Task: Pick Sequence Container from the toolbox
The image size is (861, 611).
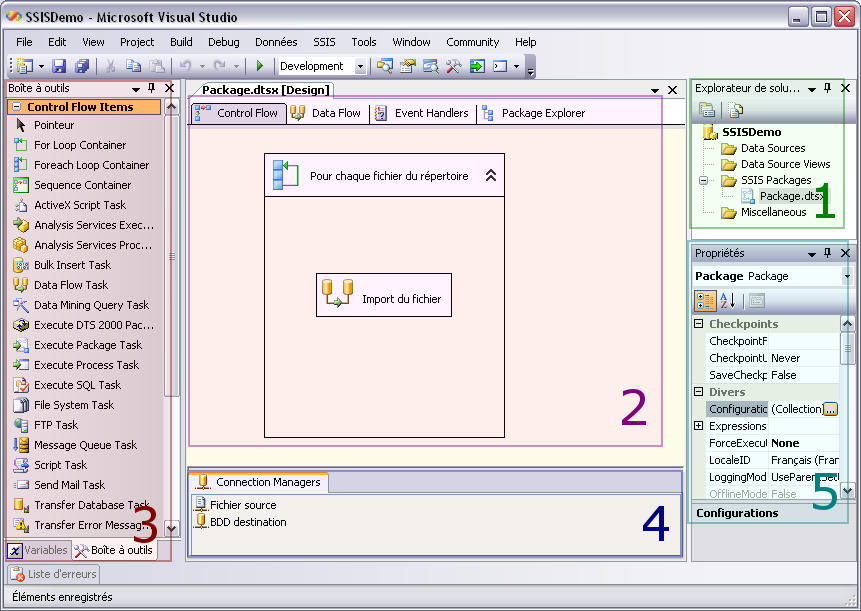Action: click(81, 185)
